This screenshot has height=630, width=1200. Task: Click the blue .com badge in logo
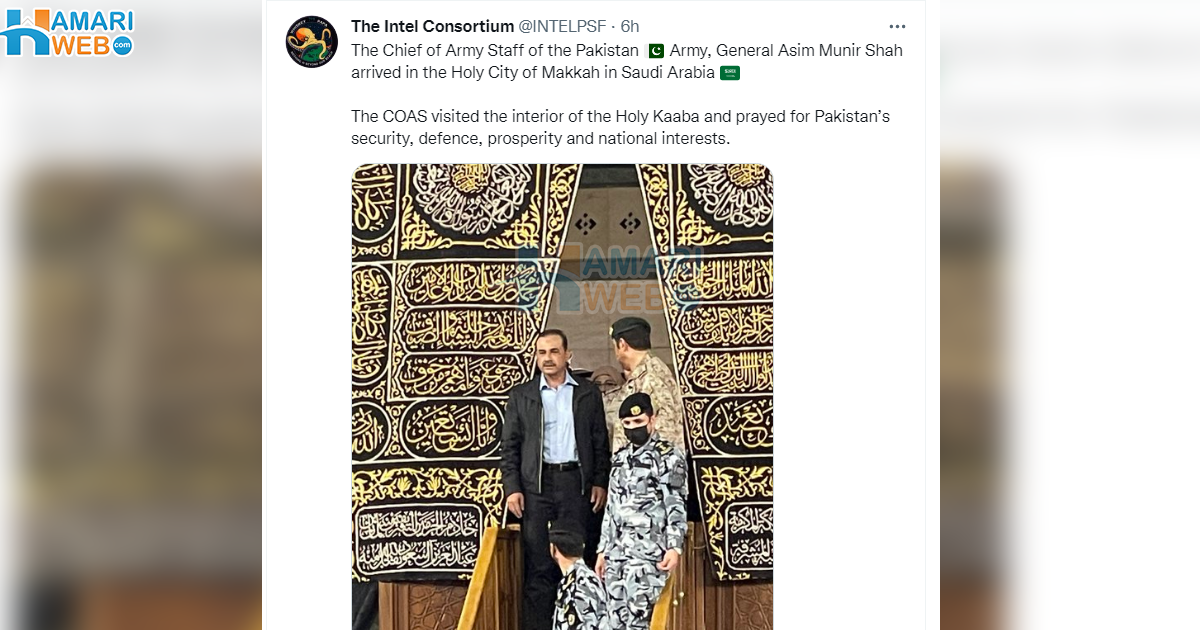point(122,46)
